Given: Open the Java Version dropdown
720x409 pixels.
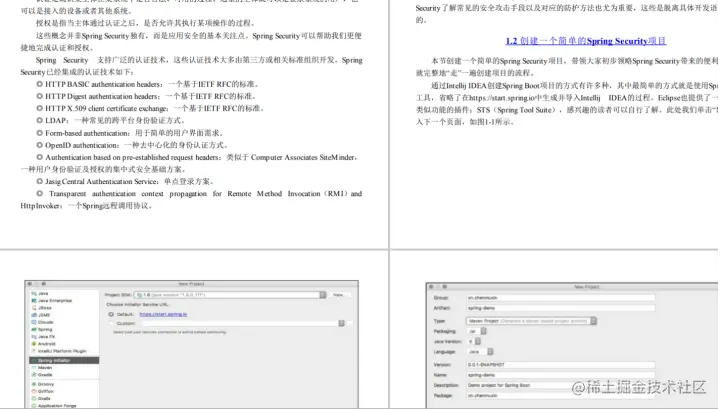Looking at the screenshot, I should (474, 342).
